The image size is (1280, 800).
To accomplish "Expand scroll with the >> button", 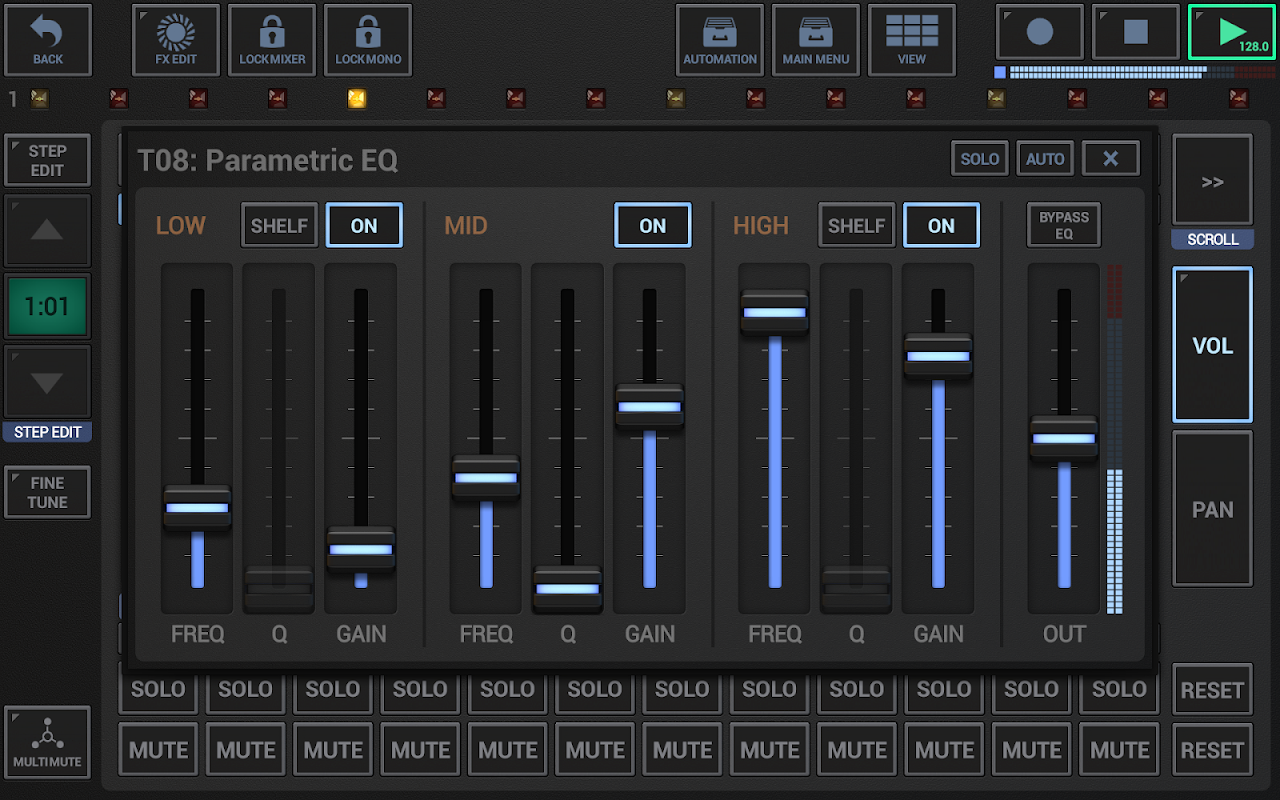I will click(1212, 181).
